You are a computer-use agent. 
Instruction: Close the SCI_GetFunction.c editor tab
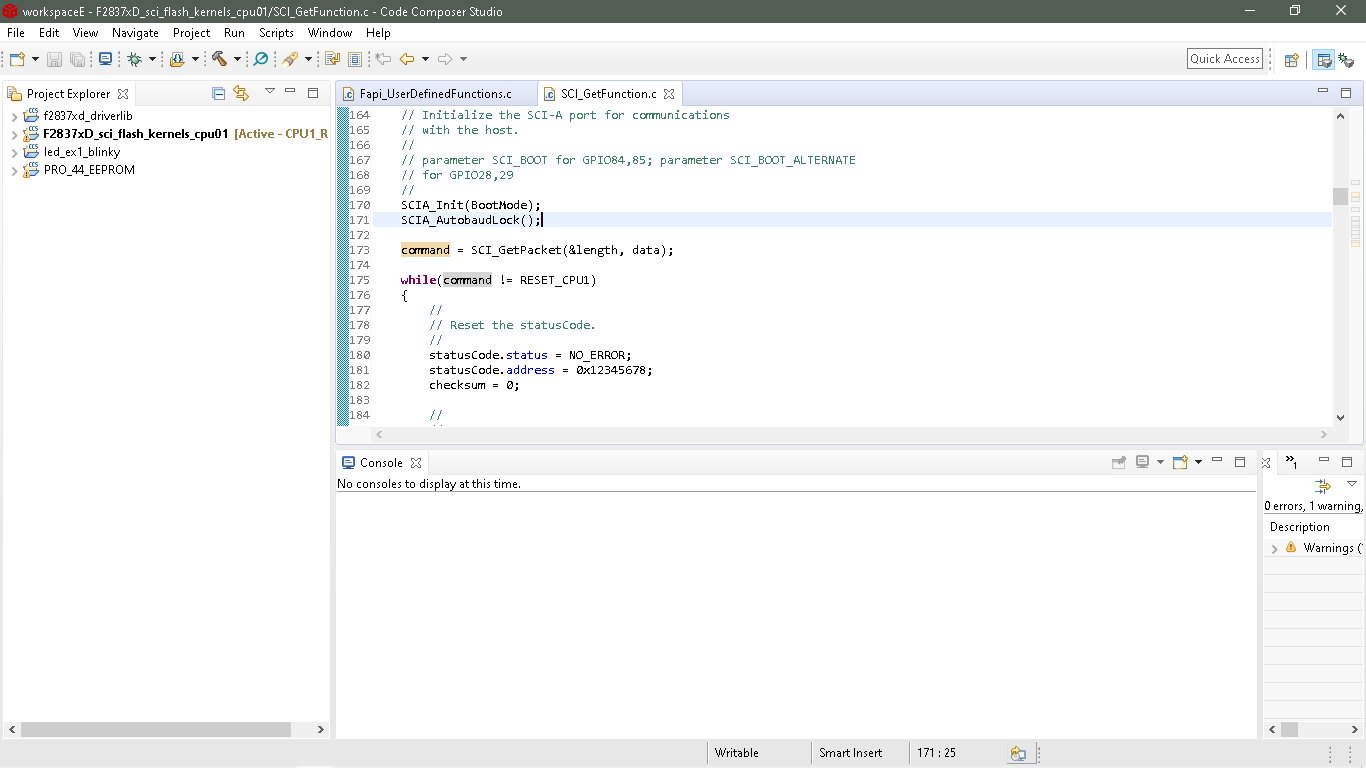pyautogui.click(x=669, y=94)
